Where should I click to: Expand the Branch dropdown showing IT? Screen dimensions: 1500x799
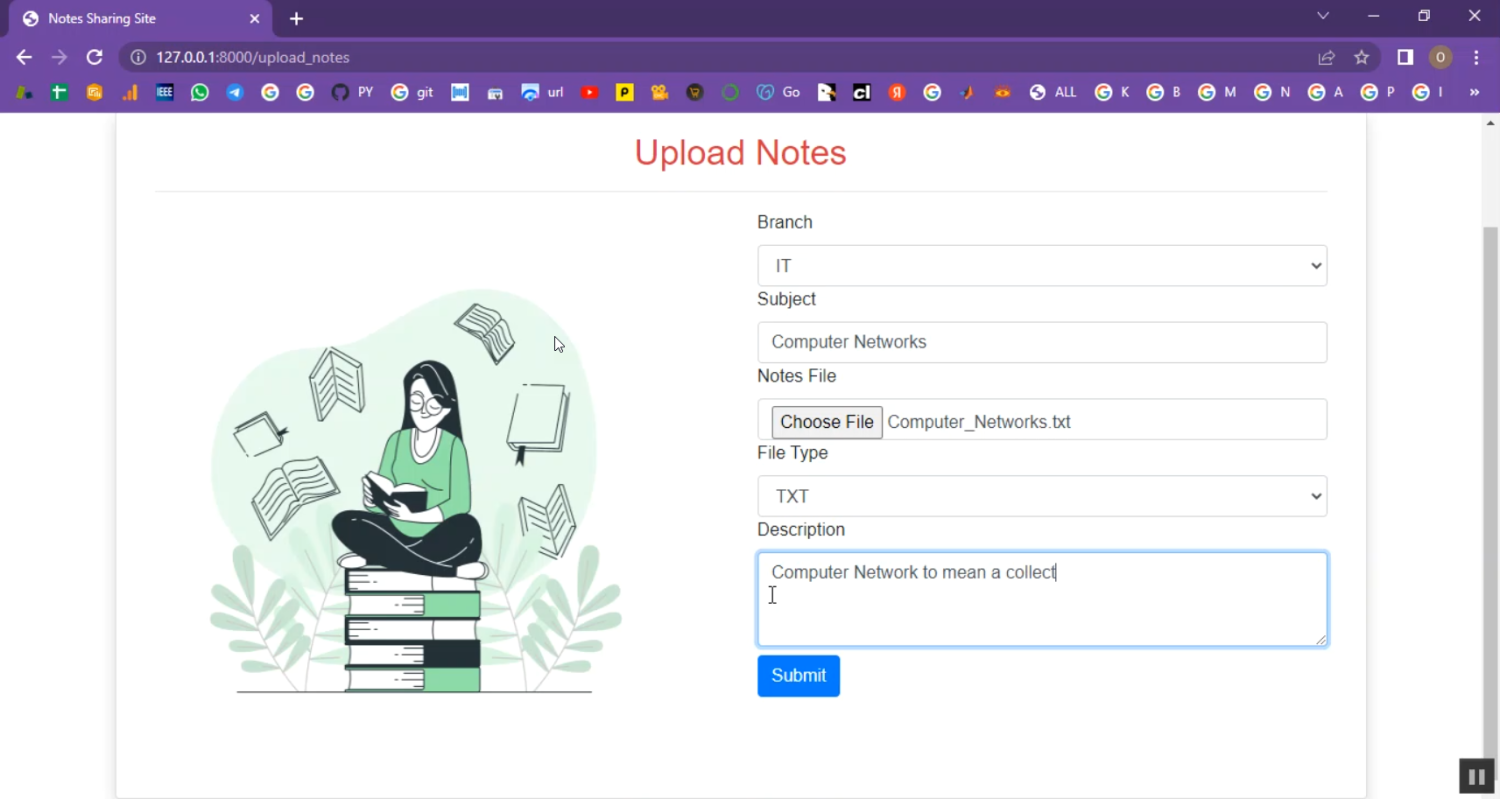[x=1041, y=266]
